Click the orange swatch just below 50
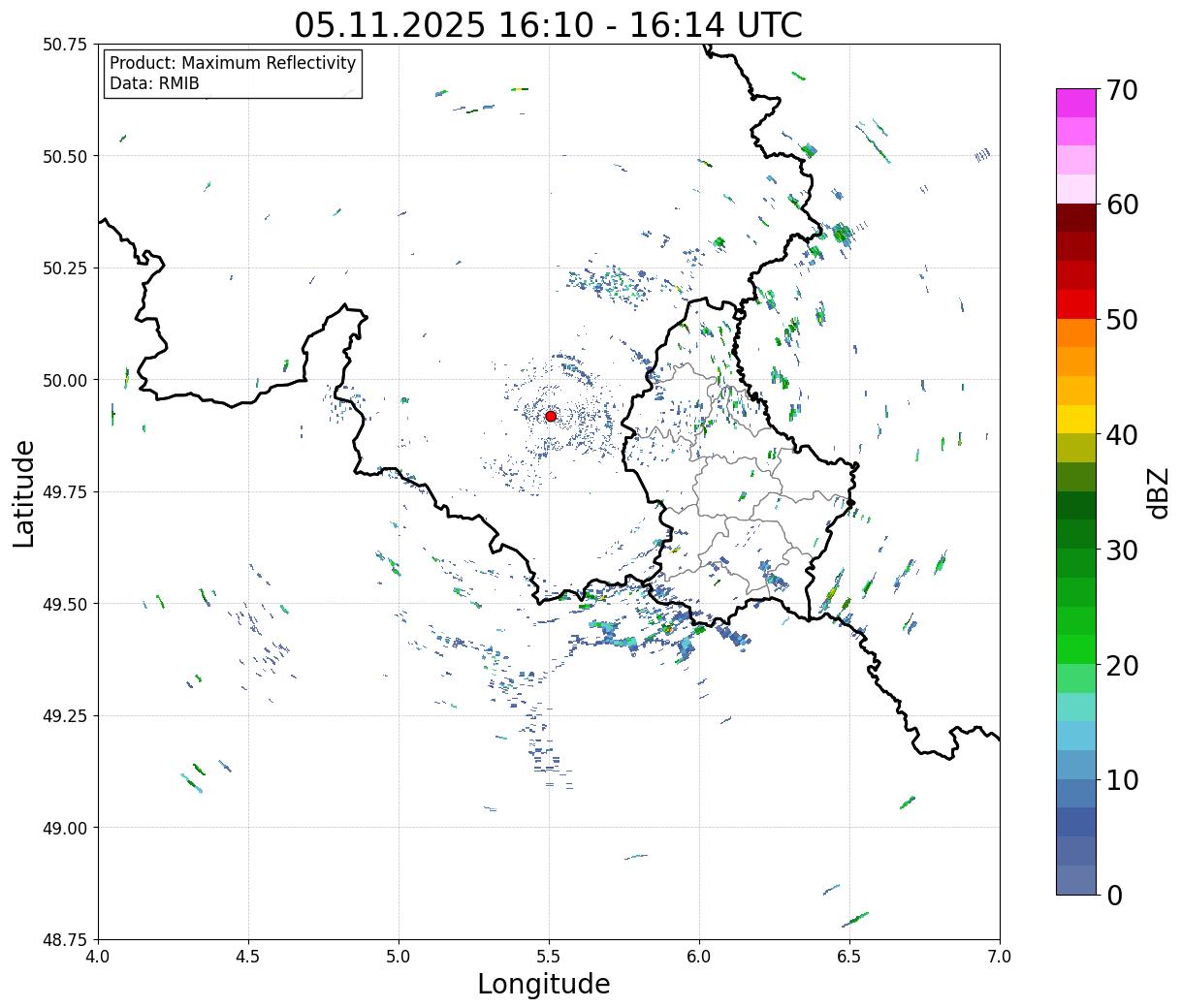 coord(1076,332)
